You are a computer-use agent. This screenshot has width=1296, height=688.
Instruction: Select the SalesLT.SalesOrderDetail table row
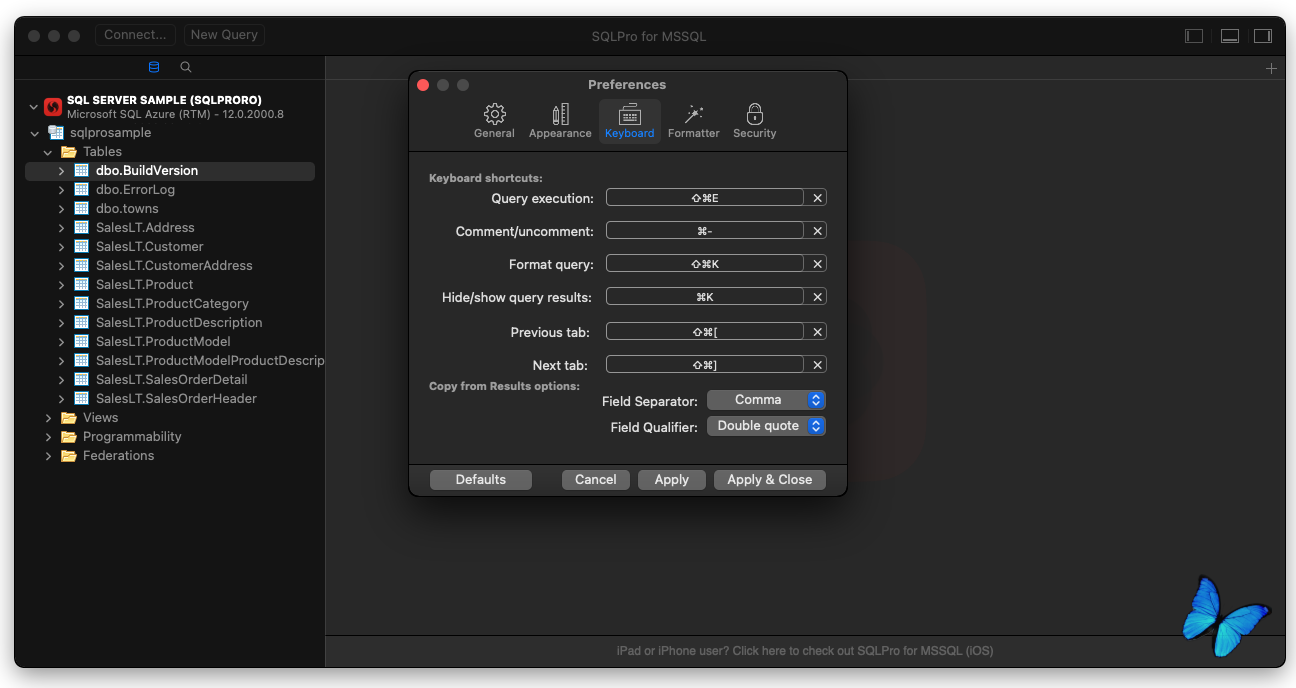point(172,380)
